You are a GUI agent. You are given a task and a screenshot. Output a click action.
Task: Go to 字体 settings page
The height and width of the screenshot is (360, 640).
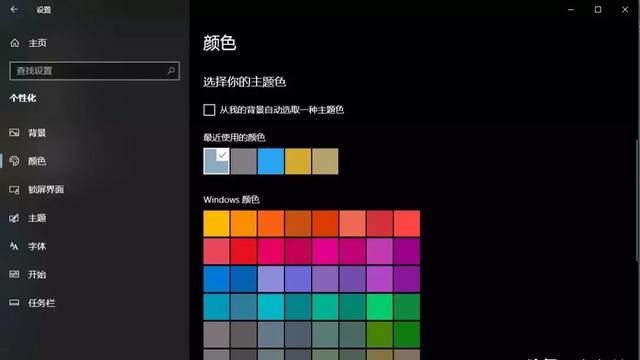click(37, 246)
